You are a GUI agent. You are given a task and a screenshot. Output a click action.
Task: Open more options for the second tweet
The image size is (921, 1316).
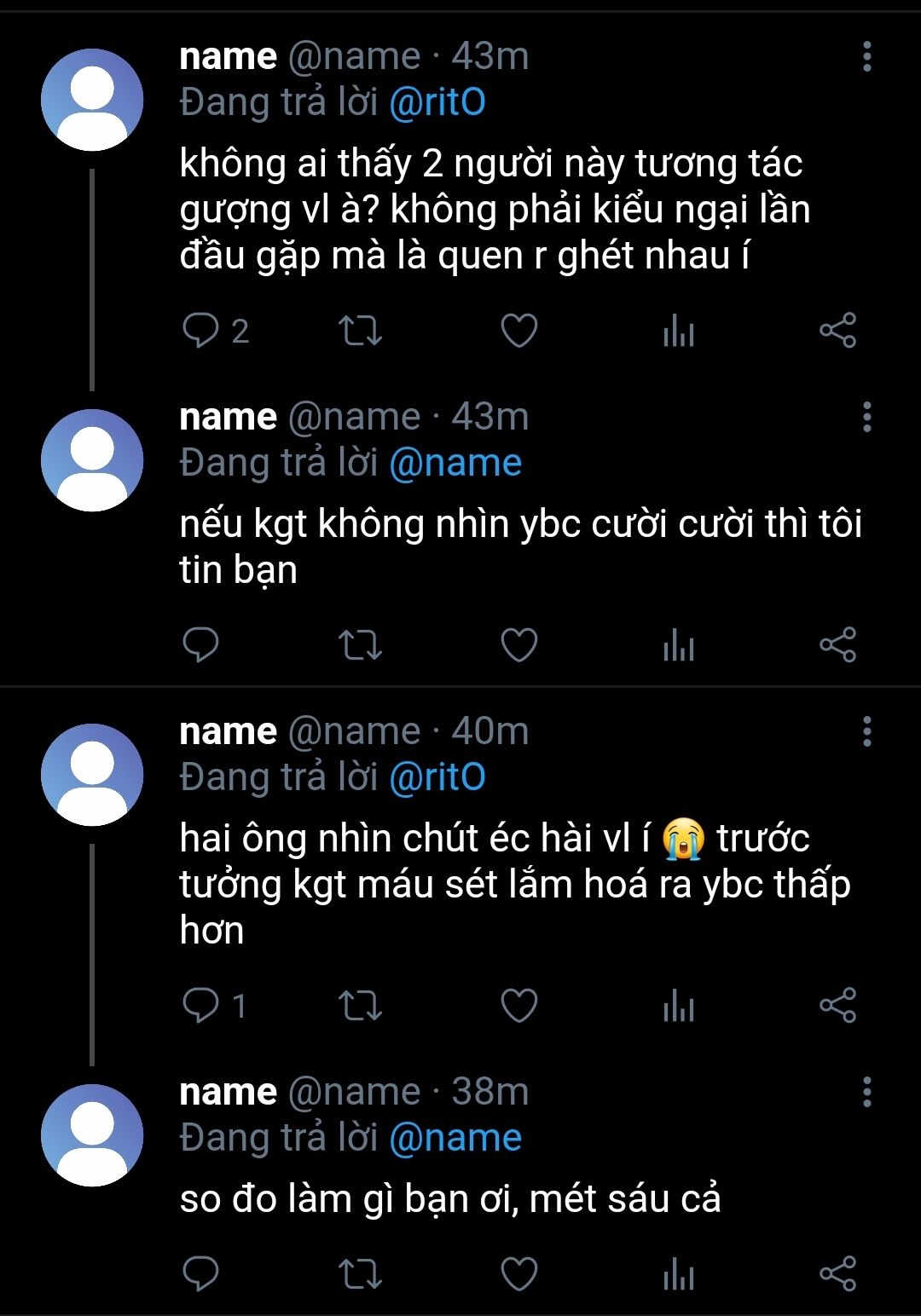(x=866, y=418)
